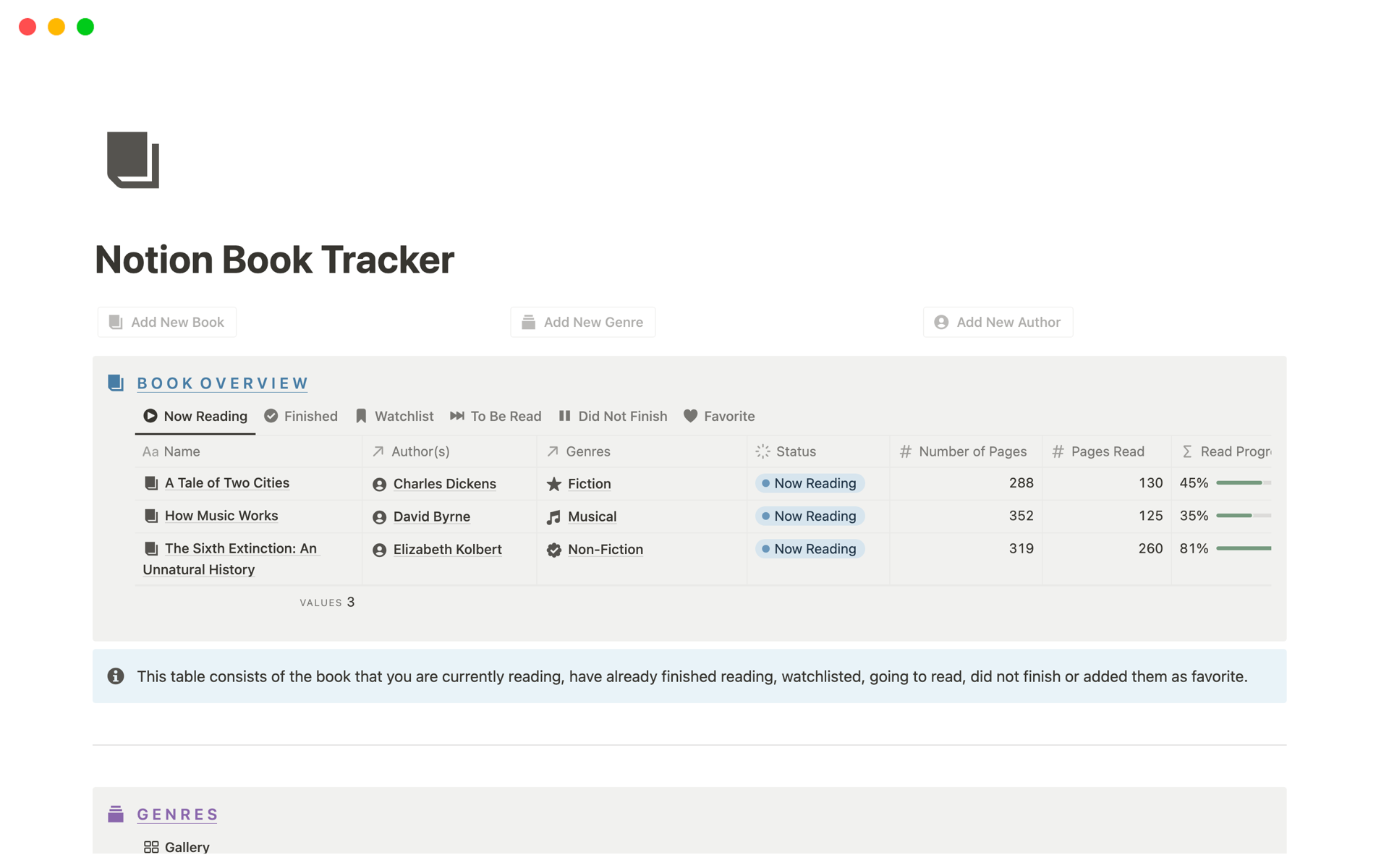1389x868 pixels.
Task: Click Now Reading status of David Byrne row
Action: 810,516
